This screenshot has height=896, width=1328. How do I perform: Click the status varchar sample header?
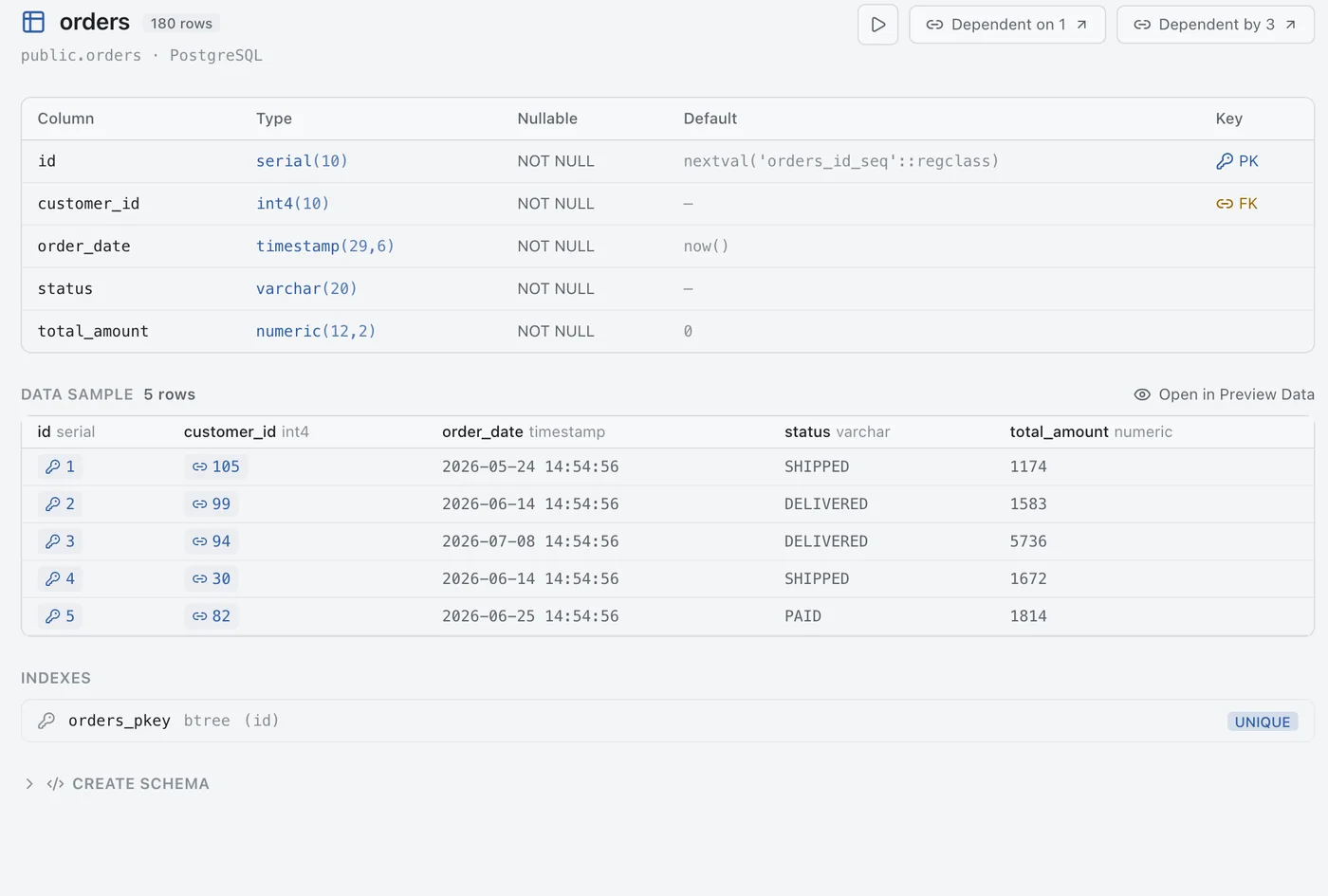tap(837, 432)
